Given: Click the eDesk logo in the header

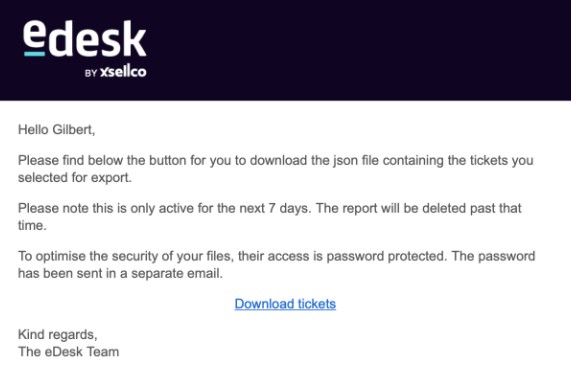Looking at the screenshot, I should click(84, 48).
